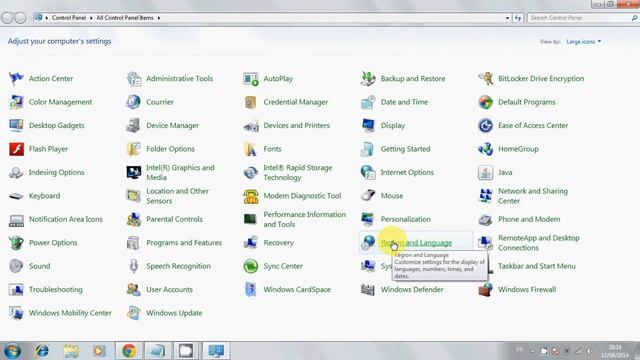Click the Forward navigation button

(x=20, y=18)
